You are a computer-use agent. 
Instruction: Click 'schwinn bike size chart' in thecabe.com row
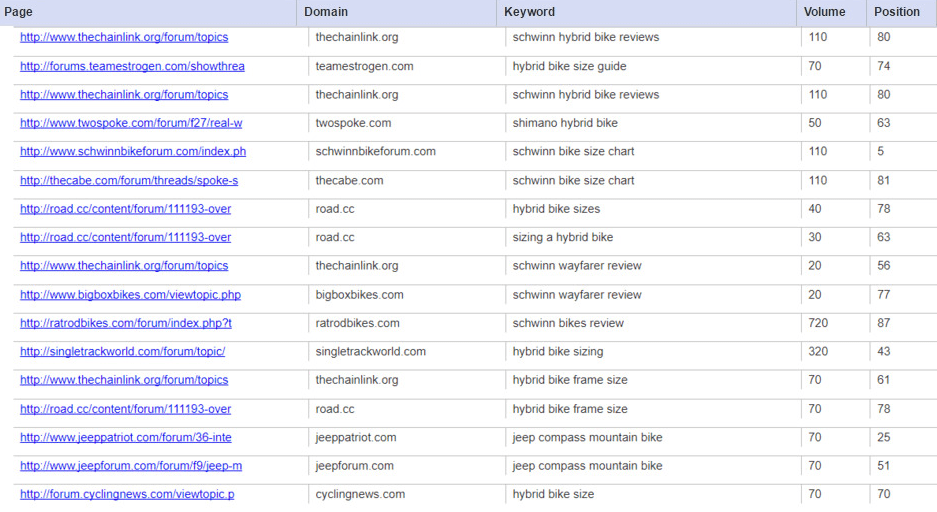[x=574, y=180]
